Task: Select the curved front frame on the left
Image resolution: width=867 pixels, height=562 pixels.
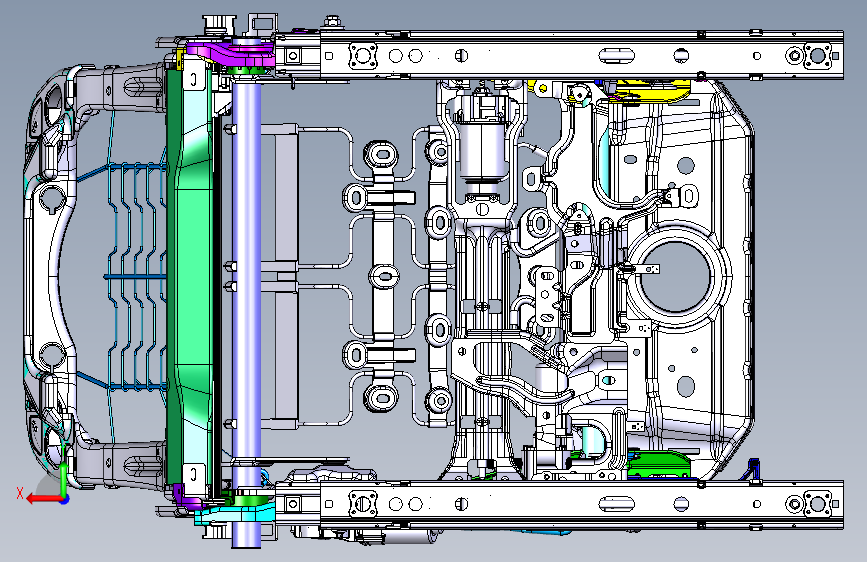Action: coord(50,277)
